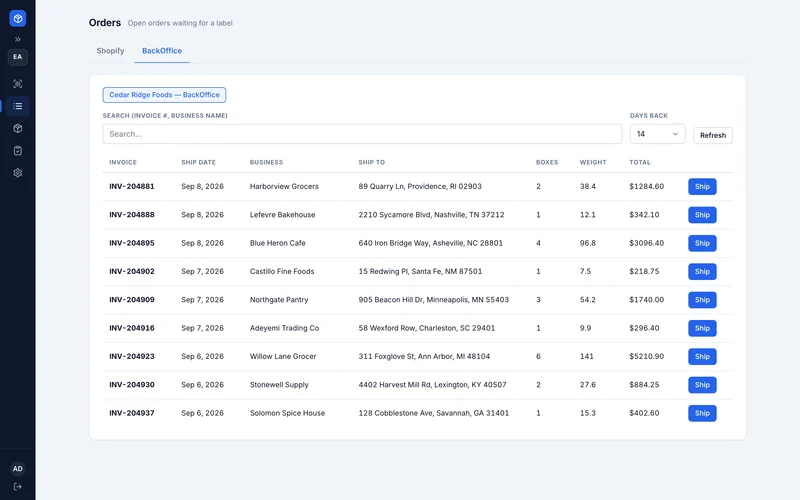Expand the sidebar with double-chevron icon

tap(18, 39)
